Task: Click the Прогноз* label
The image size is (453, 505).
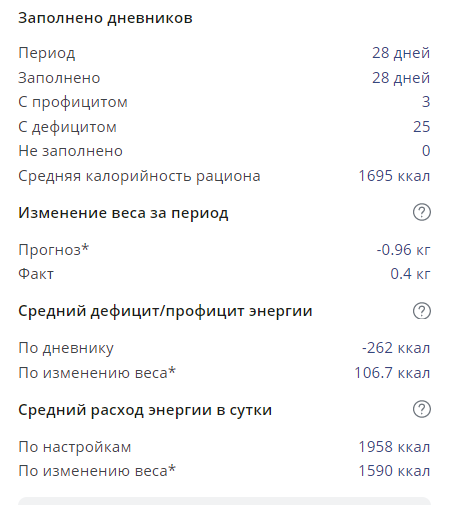Action: (54, 249)
